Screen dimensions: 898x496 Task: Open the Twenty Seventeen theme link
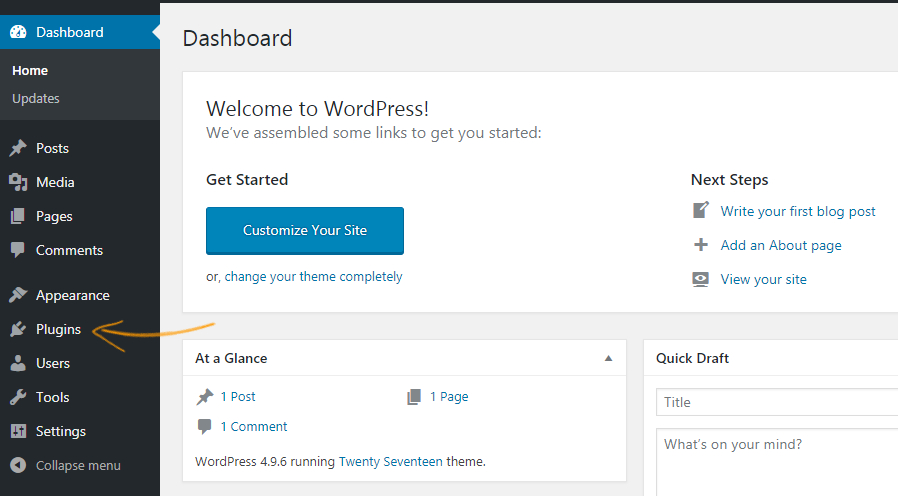[391, 462]
